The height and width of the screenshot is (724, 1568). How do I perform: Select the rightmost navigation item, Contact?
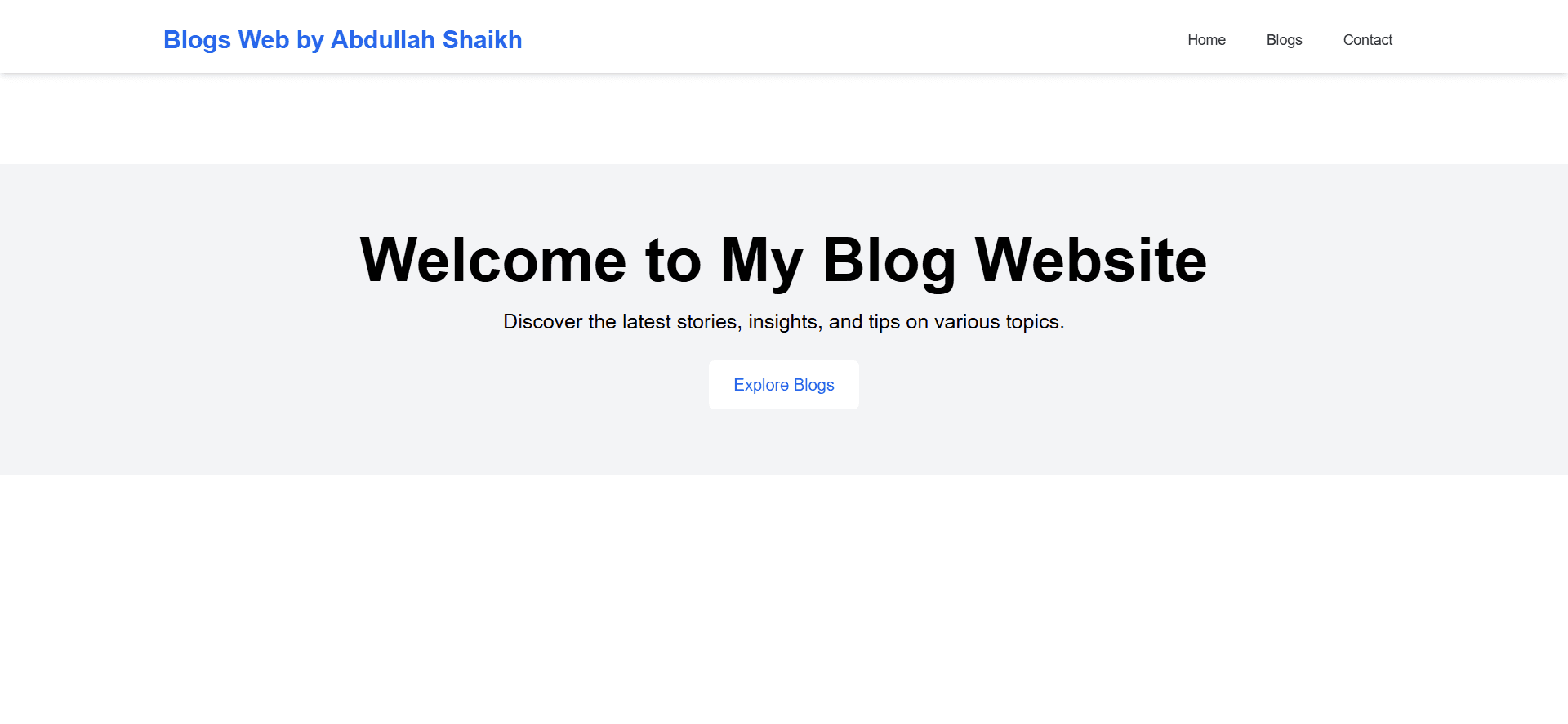point(1368,39)
